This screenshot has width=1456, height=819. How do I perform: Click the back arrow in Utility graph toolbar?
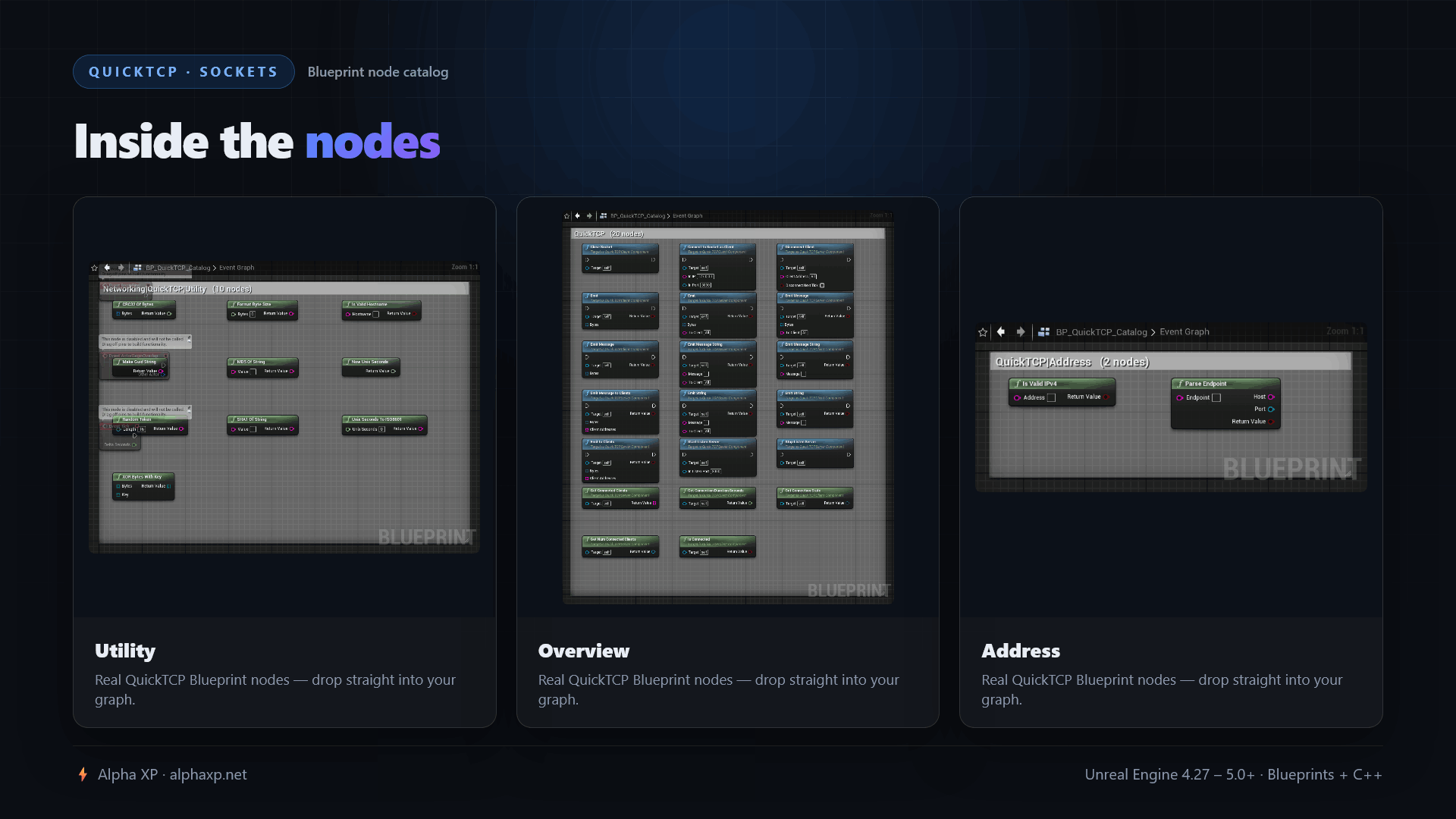tap(108, 267)
